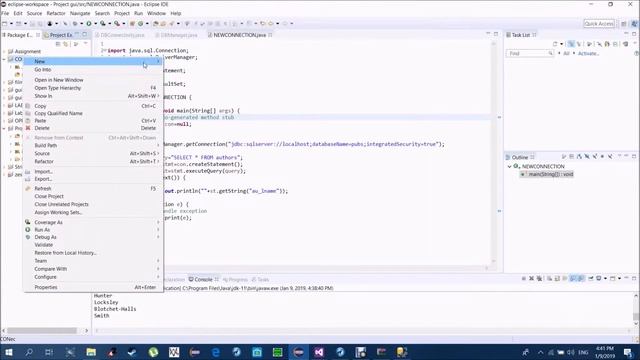The width and height of the screenshot is (640, 360).
Task: Open Microsoft Edge from the taskbar
Action: [216, 352]
